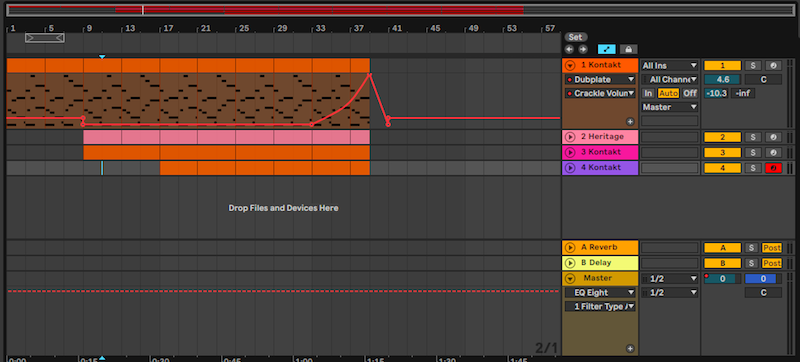Click the track 1 volume field showing 4.6
Image resolution: width=800 pixels, height=362 pixels.
point(722,80)
